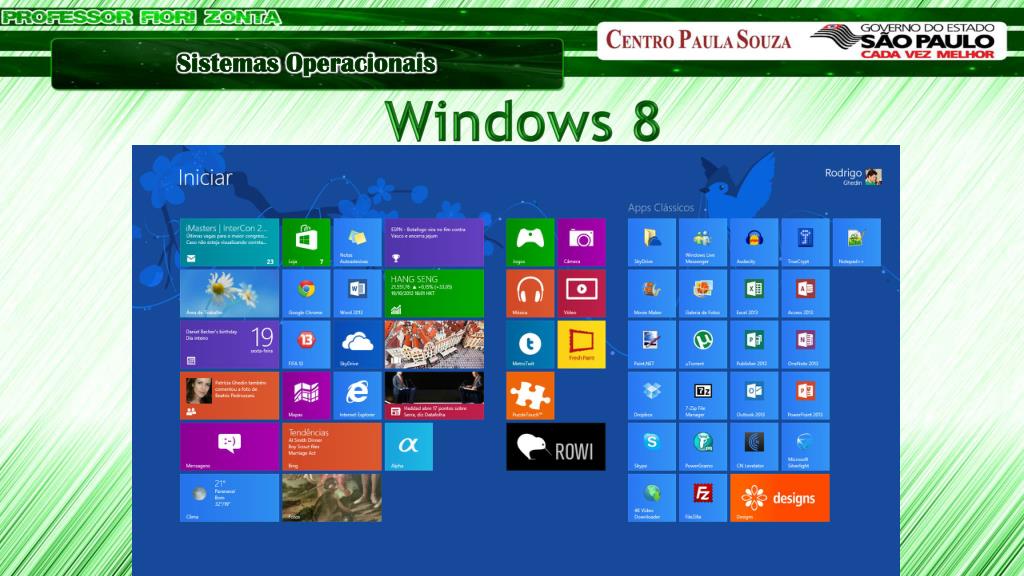Open the travel tile with red rooftops
The width and height of the screenshot is (1024, 576).
tap(434, 344)
